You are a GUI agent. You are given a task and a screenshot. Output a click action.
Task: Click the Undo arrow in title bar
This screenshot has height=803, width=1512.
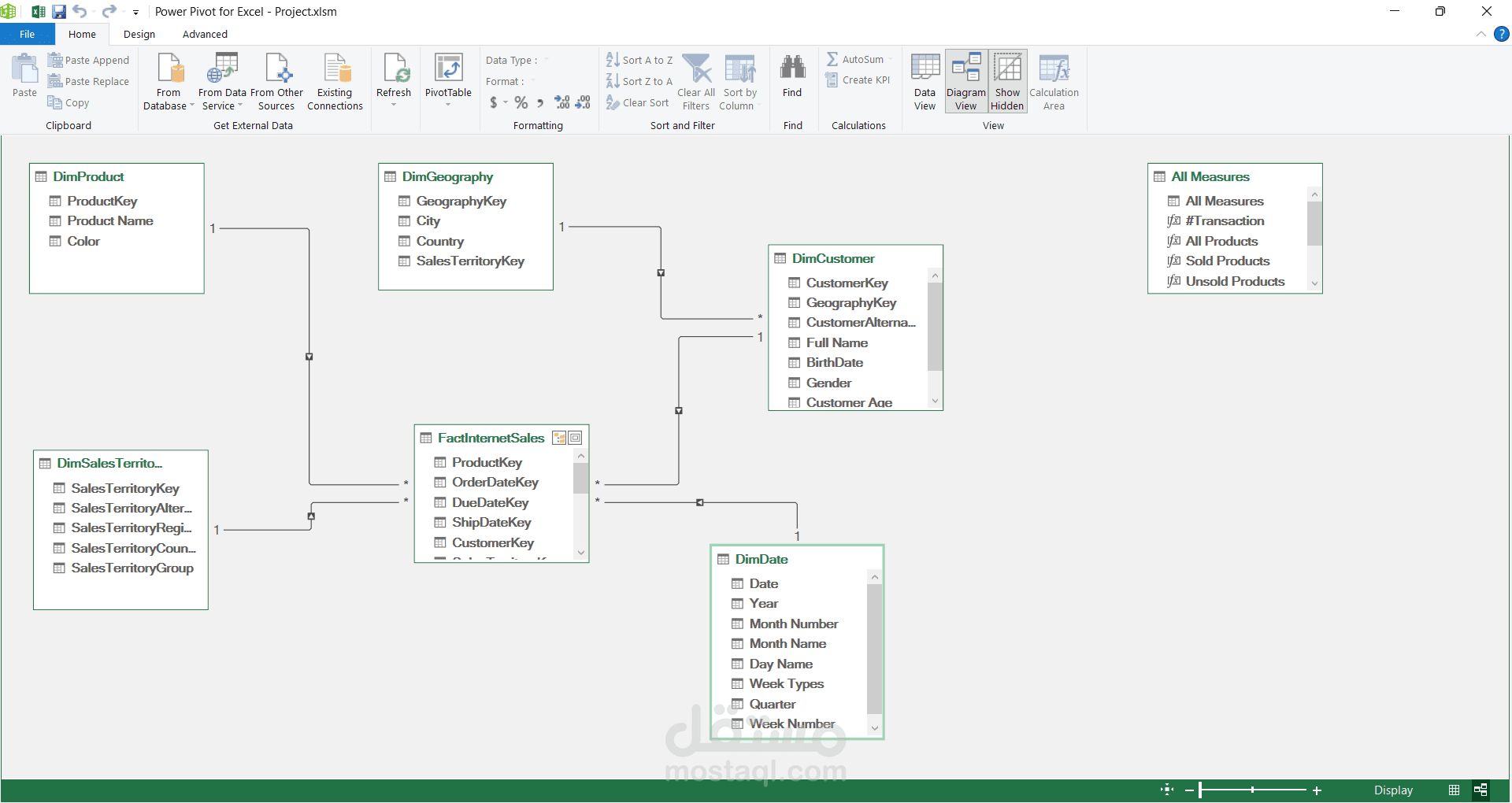click(80, 11)
